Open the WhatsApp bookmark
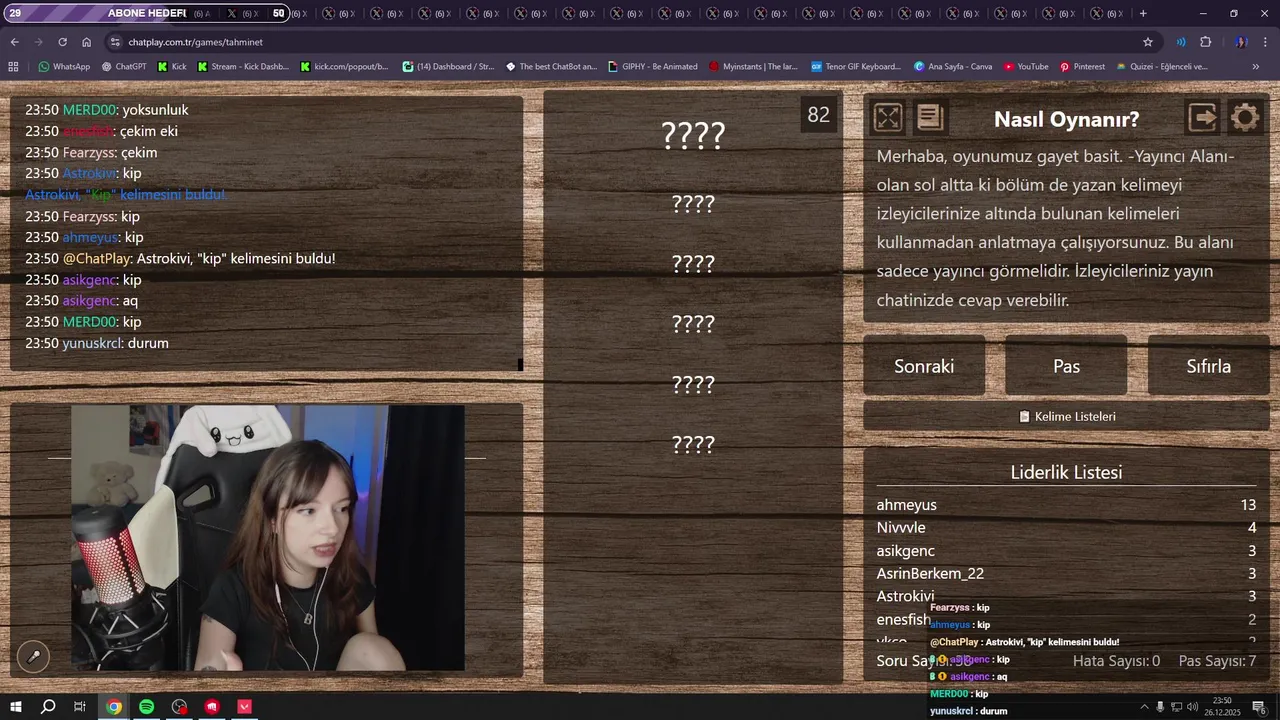The height and width of the screenshot is (720, 1280). (x=64, y=67)
